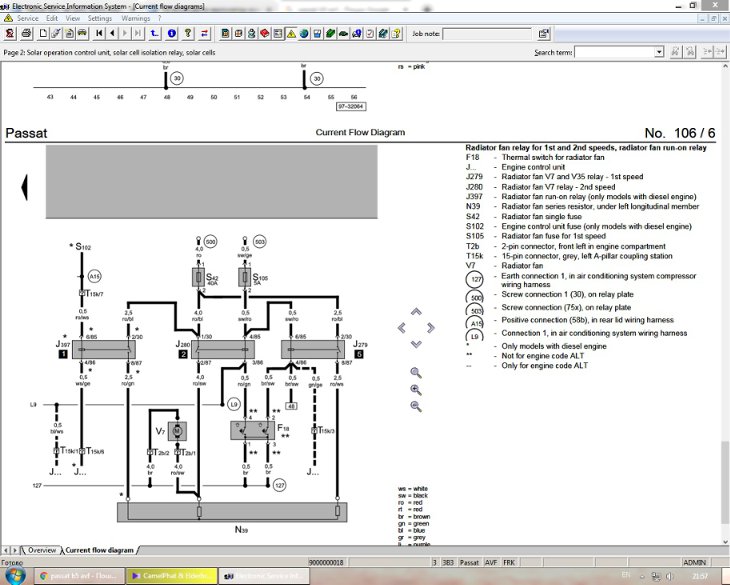
Task: Pan diagram right with right arrow
Action: [431, 328]
